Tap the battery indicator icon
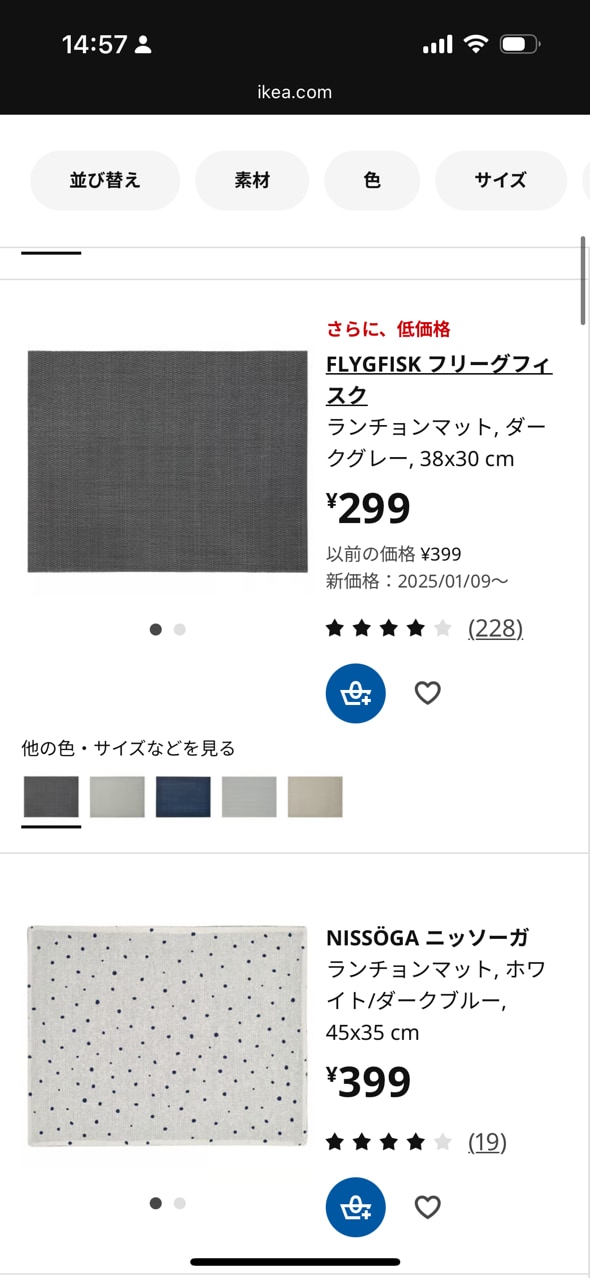 click(x=520, y=44)
